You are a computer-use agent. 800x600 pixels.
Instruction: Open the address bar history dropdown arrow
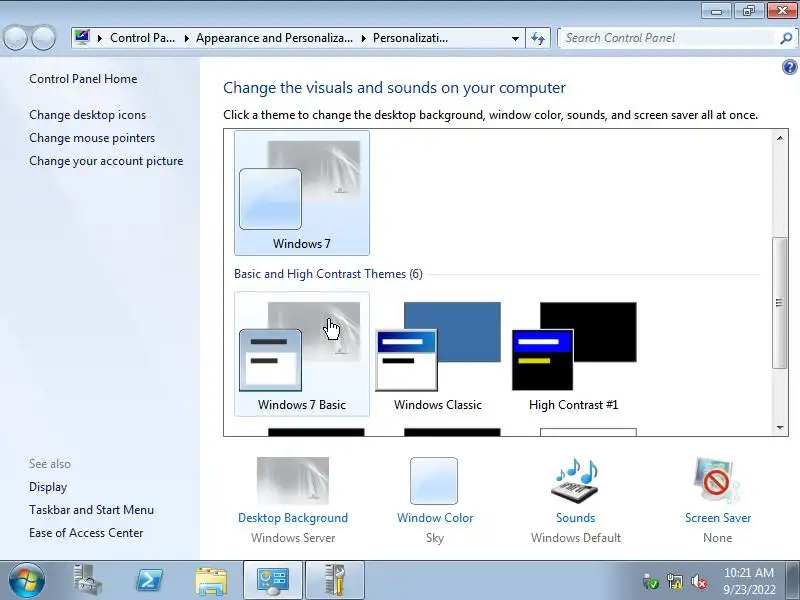click(515, 38)
